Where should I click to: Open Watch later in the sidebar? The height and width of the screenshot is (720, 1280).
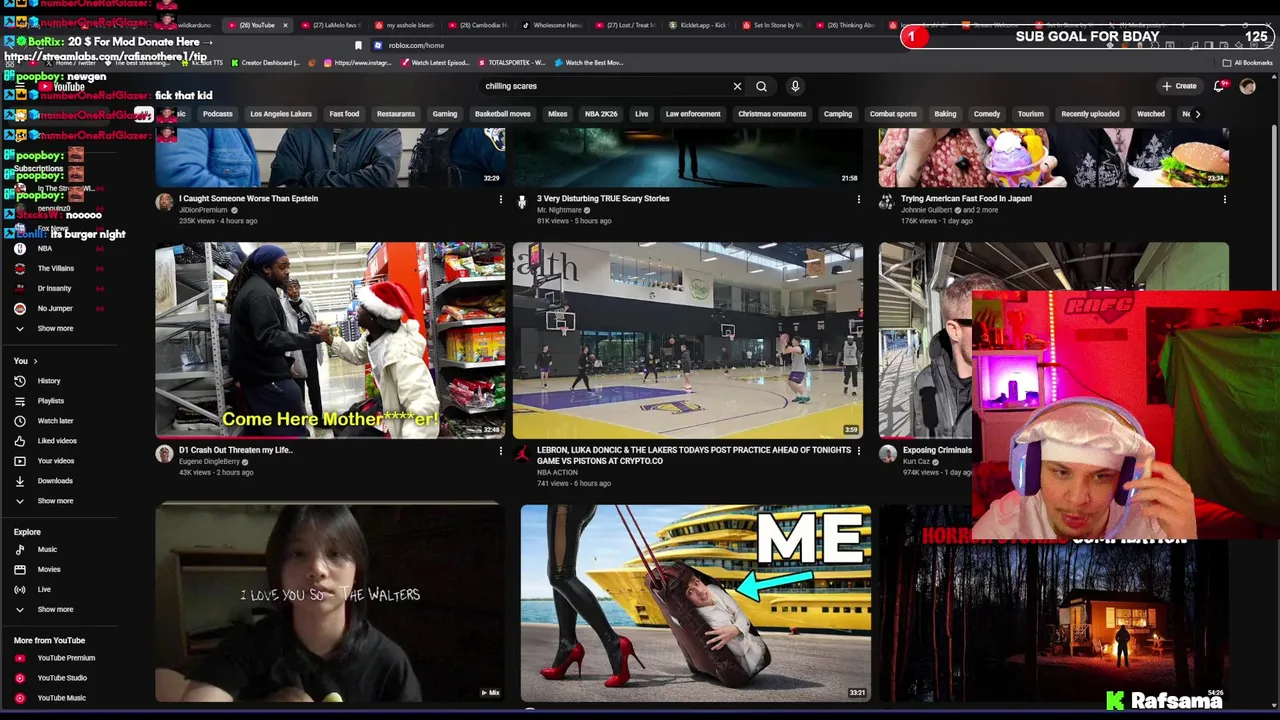(x=55, y=421)
